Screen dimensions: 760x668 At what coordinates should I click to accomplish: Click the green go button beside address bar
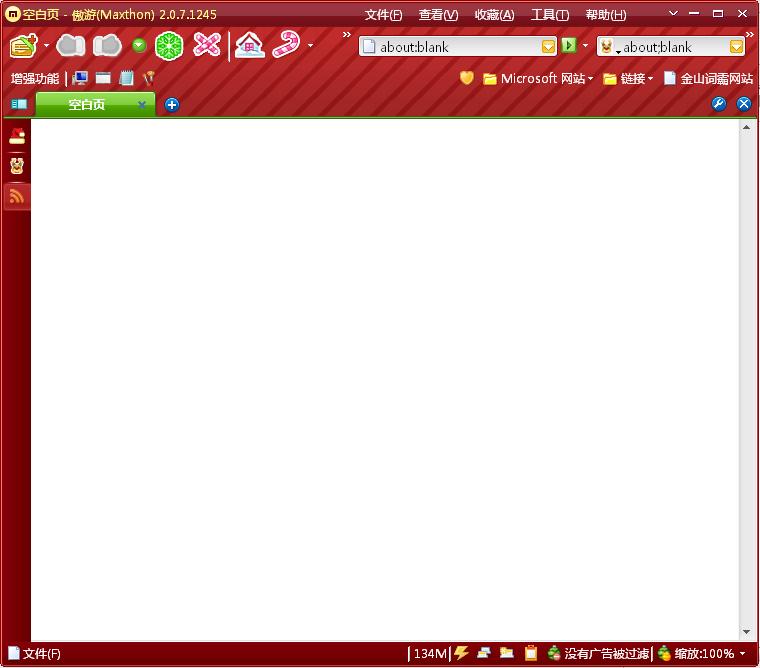pos(569,46)
